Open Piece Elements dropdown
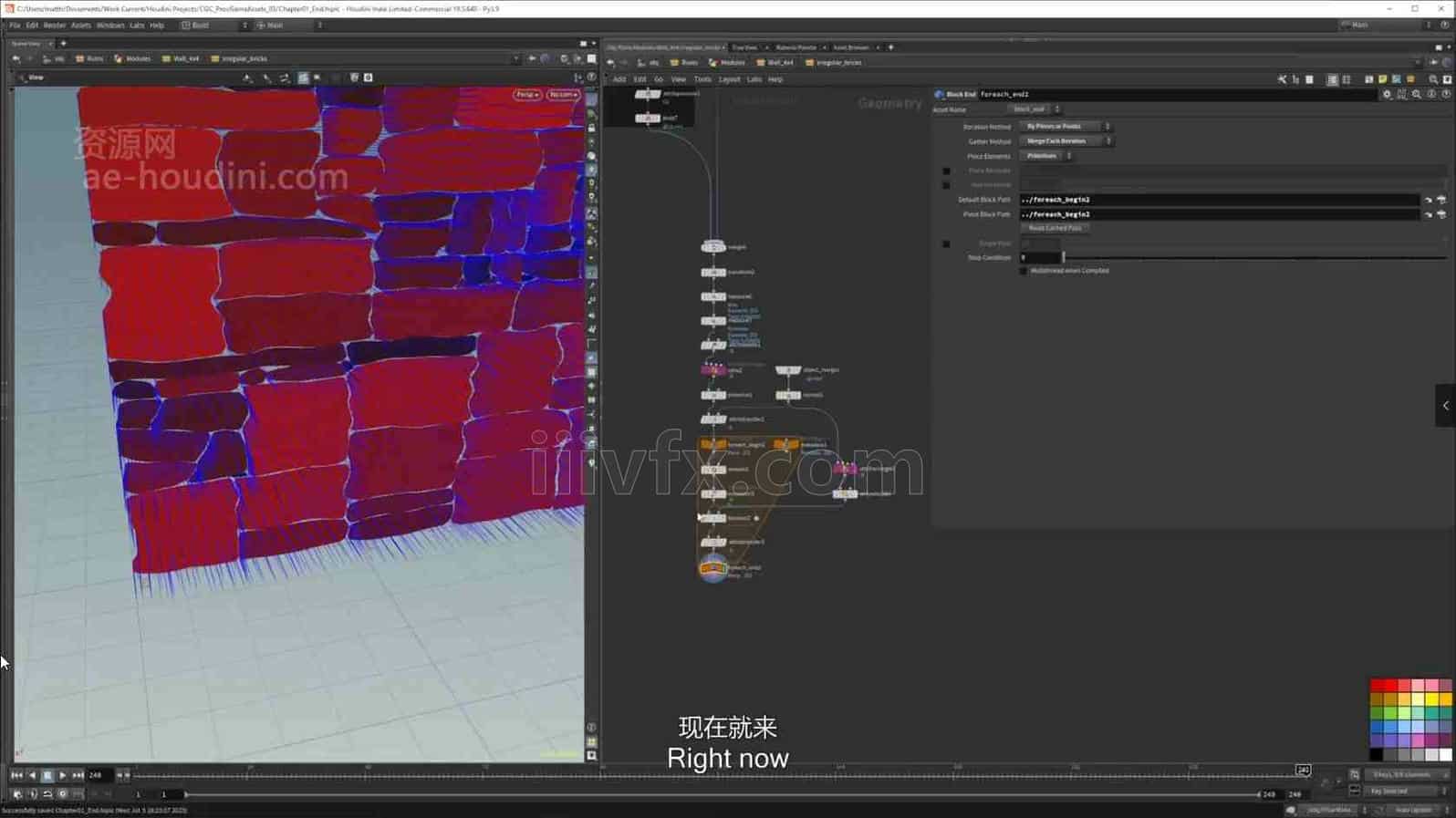 pos(1045,156)
